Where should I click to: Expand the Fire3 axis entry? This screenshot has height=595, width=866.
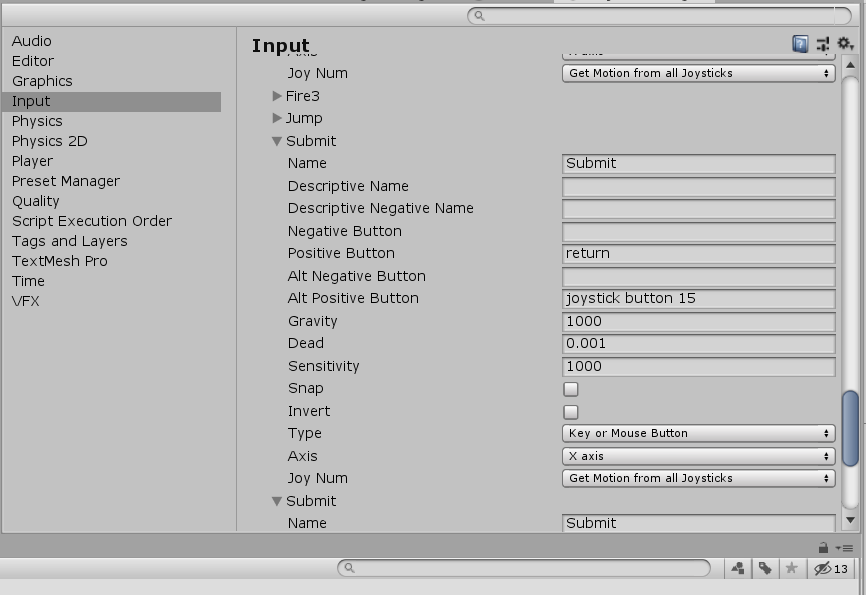(x=277, y=96)
